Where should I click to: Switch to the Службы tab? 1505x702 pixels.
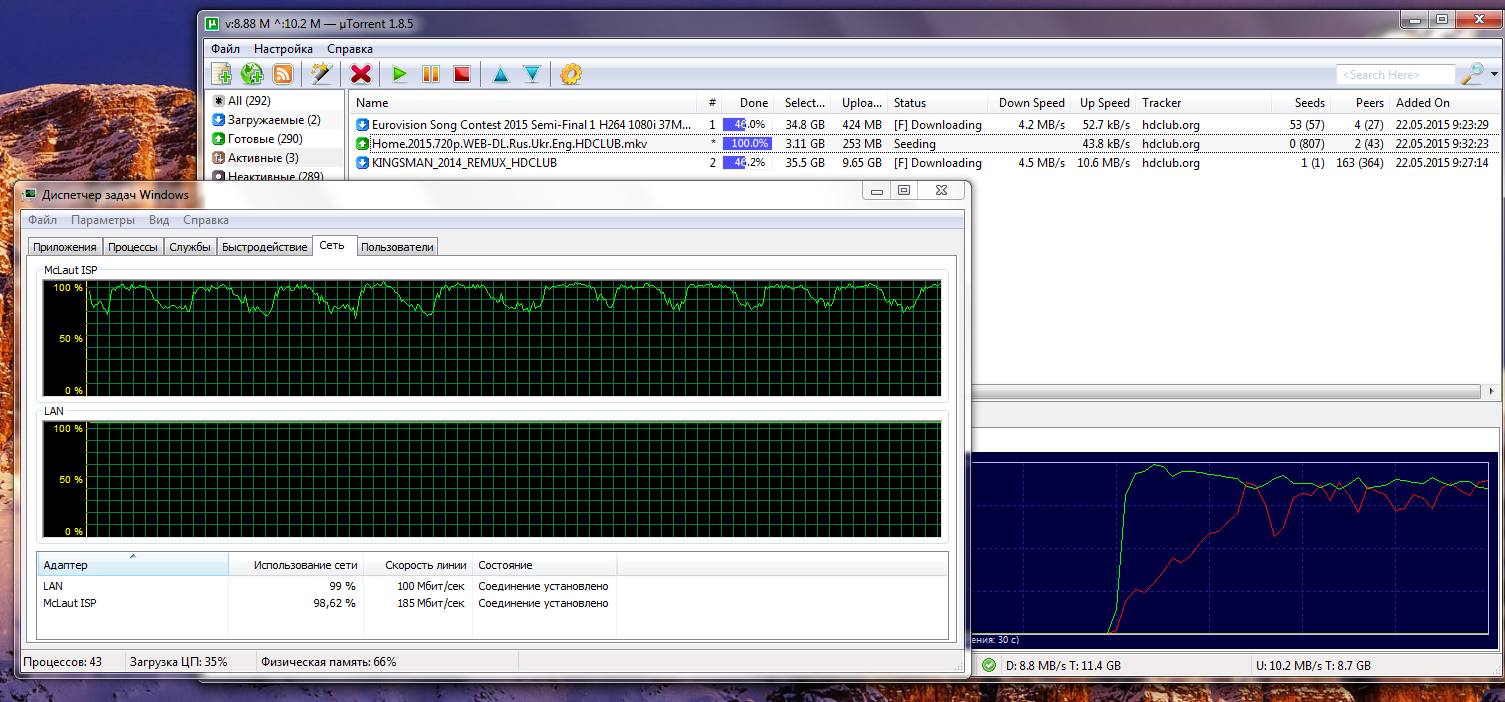point(190,247)
